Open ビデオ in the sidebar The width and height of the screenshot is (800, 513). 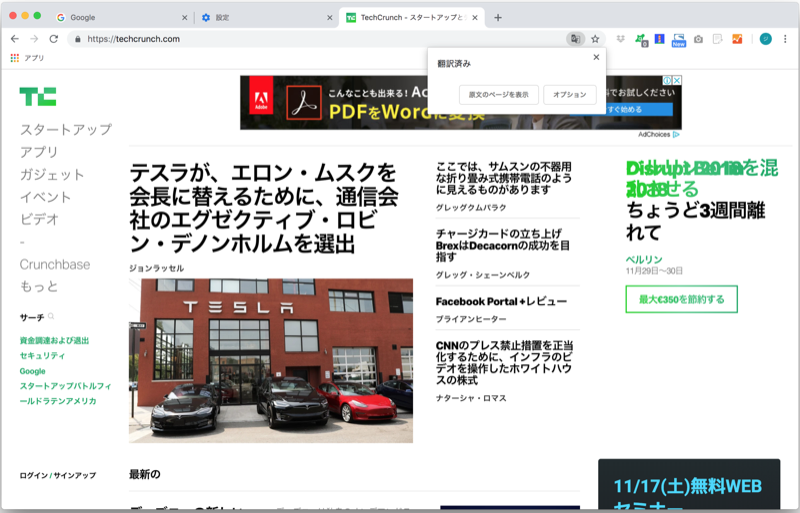(39, 219)
